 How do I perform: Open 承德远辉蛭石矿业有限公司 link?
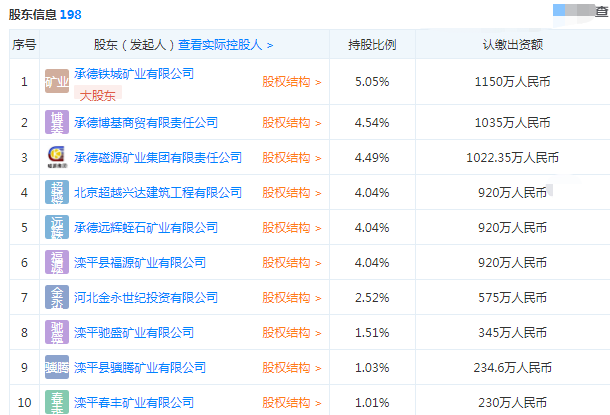pos(146,228)
